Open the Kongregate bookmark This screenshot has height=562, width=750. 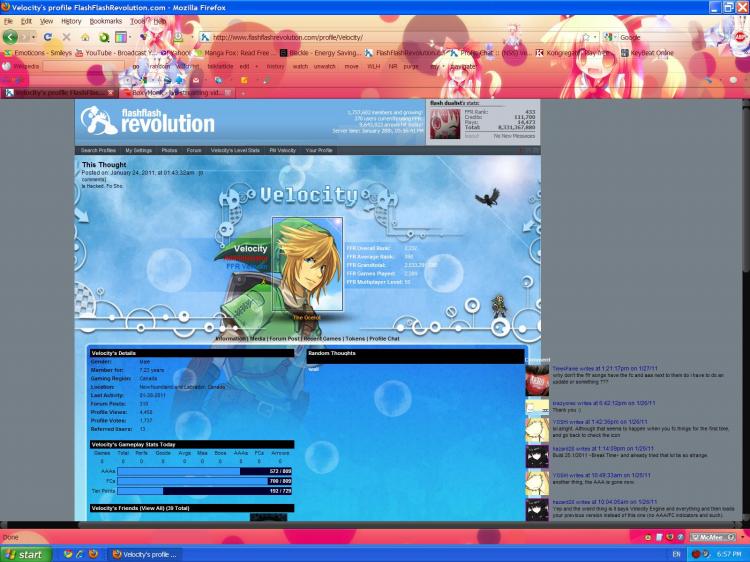[573, 53]
